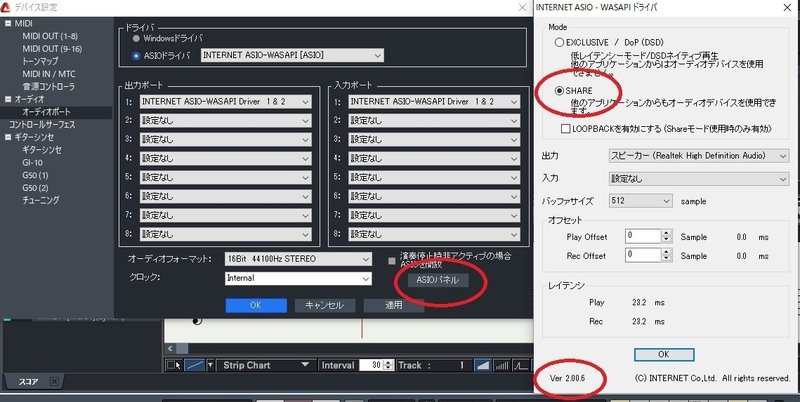Toggle the 演奏停止時非アクティブの場合 checkbox
800x402 pixels.
point(392,261)
